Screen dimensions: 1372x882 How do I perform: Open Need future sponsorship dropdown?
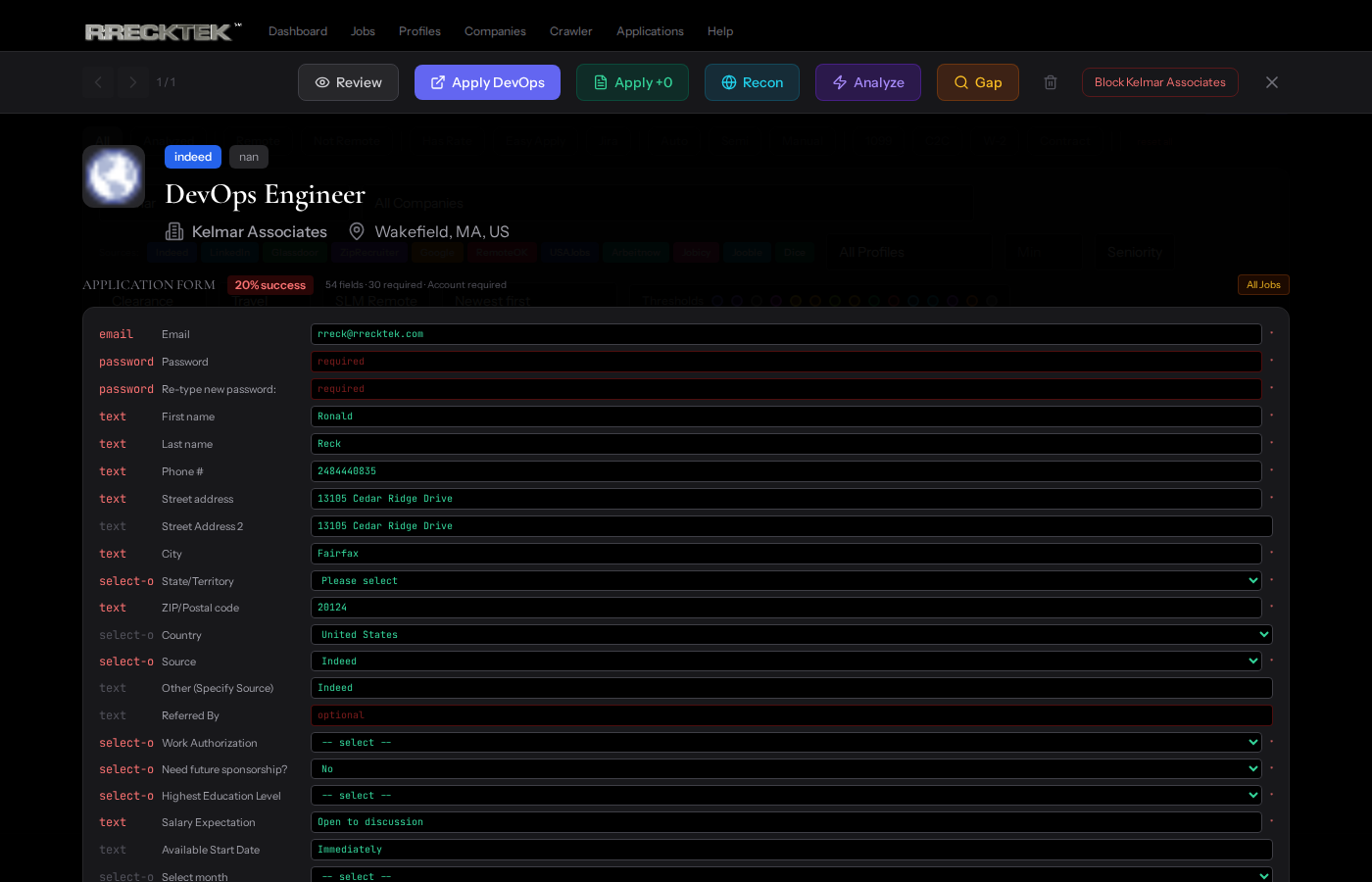click(786, 769)
